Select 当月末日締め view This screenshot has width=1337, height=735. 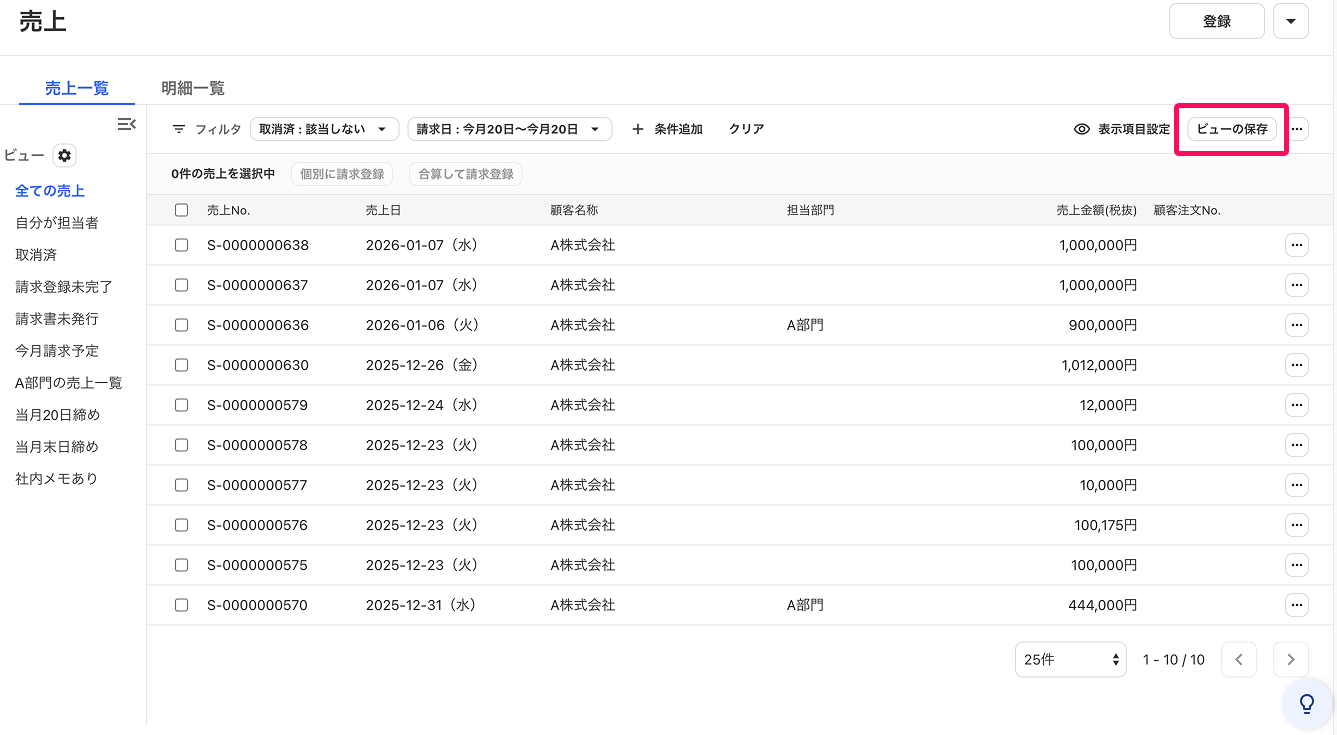pos(57,447)
